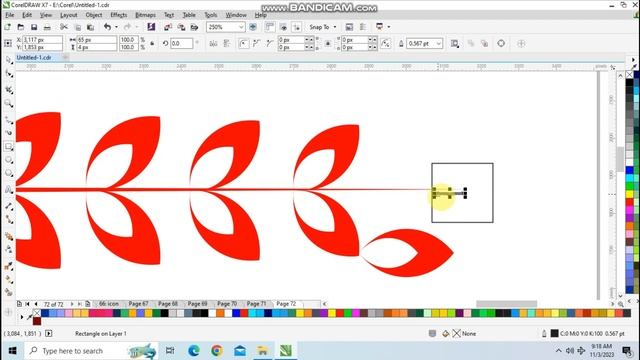Click the Open folder icon in toolbar
The height and width of the screenshot is (360, 640).
pos(20,27)
